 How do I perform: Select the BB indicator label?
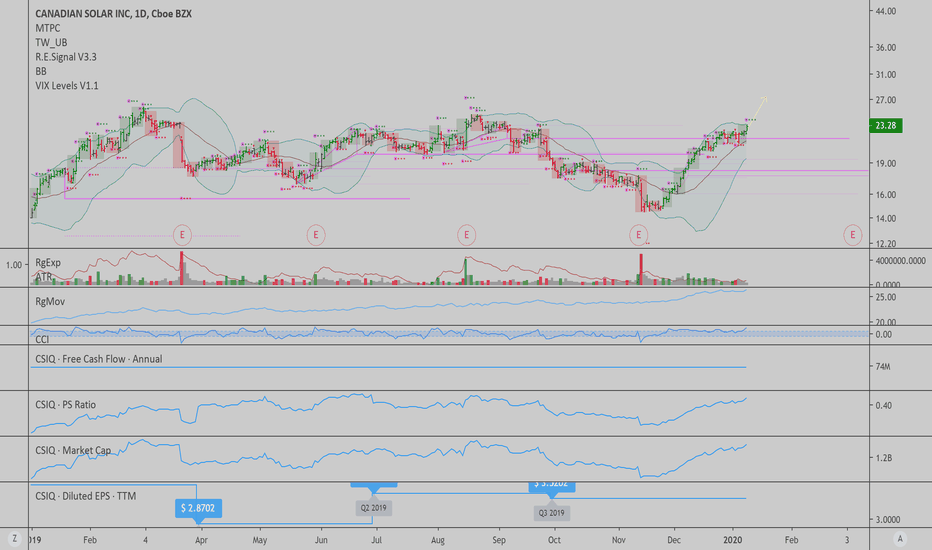click(40, 71)
